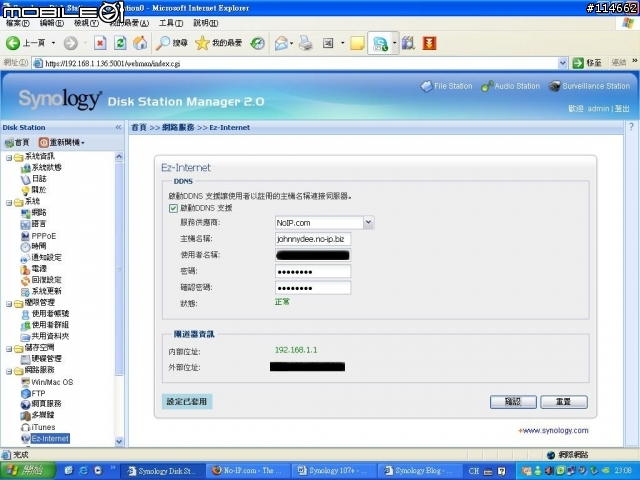The height and width of the screenshot is (480, 640).
Task: Click the 網路服務 breadcrumb link
Action: (178, 127)
